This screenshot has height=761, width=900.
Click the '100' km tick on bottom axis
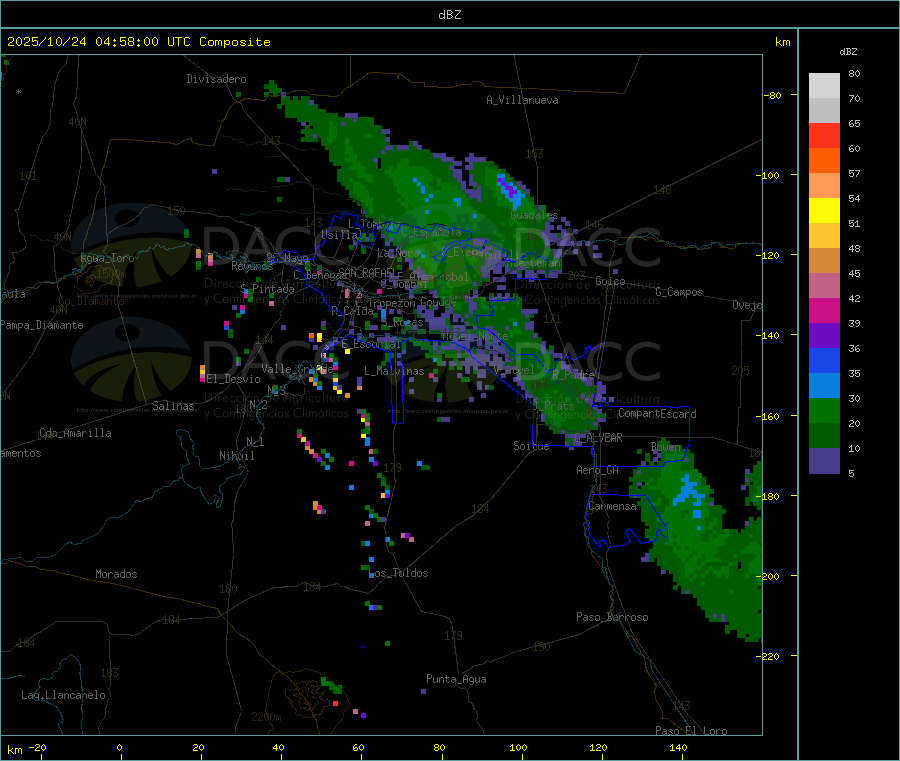[x=518, y=747]
